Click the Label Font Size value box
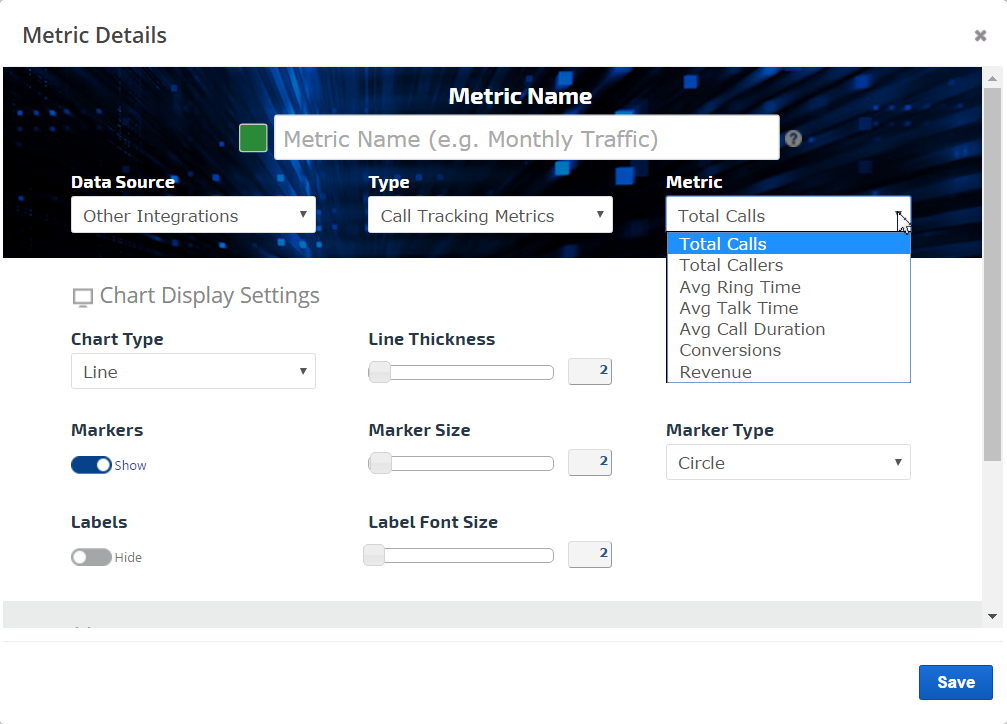The height and width of the screenshot is (724, 1007). [590, 554]
